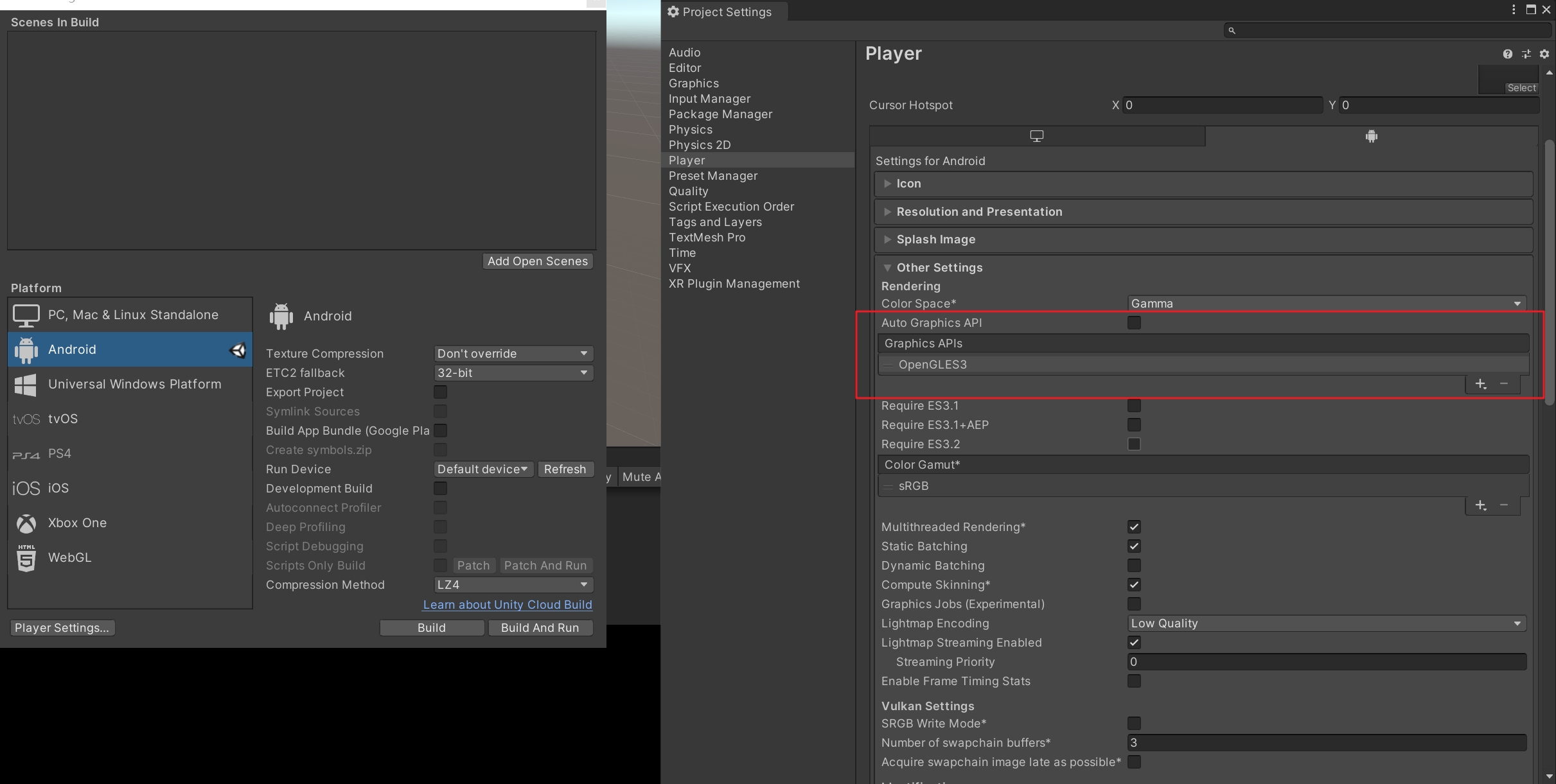Enable the Auto Graphics API checkbox
This screenshot has width=1556, height=784.
point(1134,323)
